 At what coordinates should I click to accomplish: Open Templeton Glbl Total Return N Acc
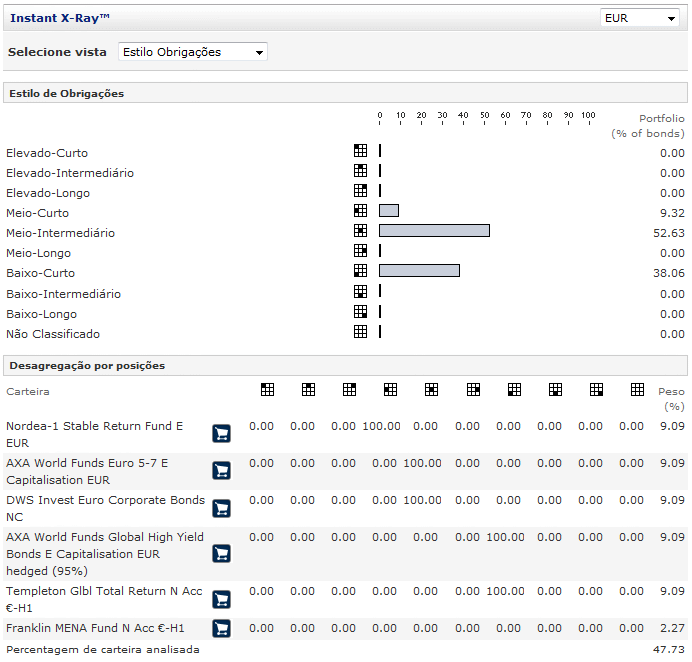(104, 599)
